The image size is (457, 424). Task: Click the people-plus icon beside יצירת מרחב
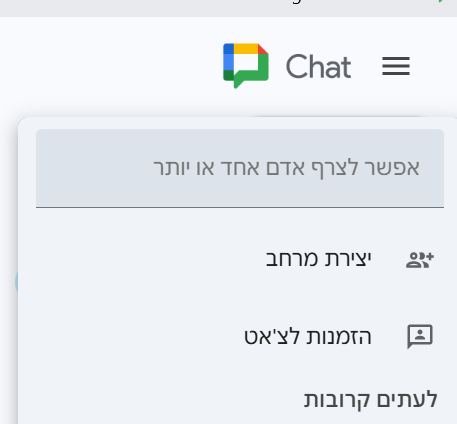[x=420, y=260]
